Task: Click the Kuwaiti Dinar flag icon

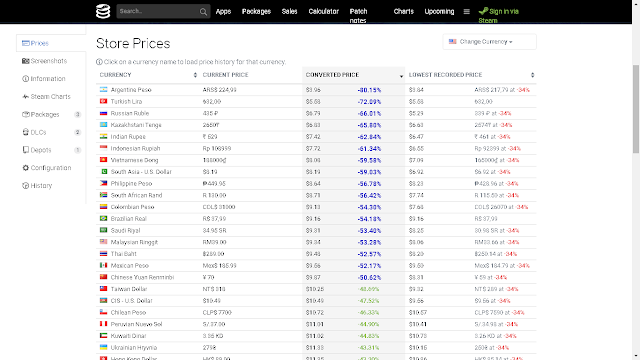Action: click(x=104, y=336)
